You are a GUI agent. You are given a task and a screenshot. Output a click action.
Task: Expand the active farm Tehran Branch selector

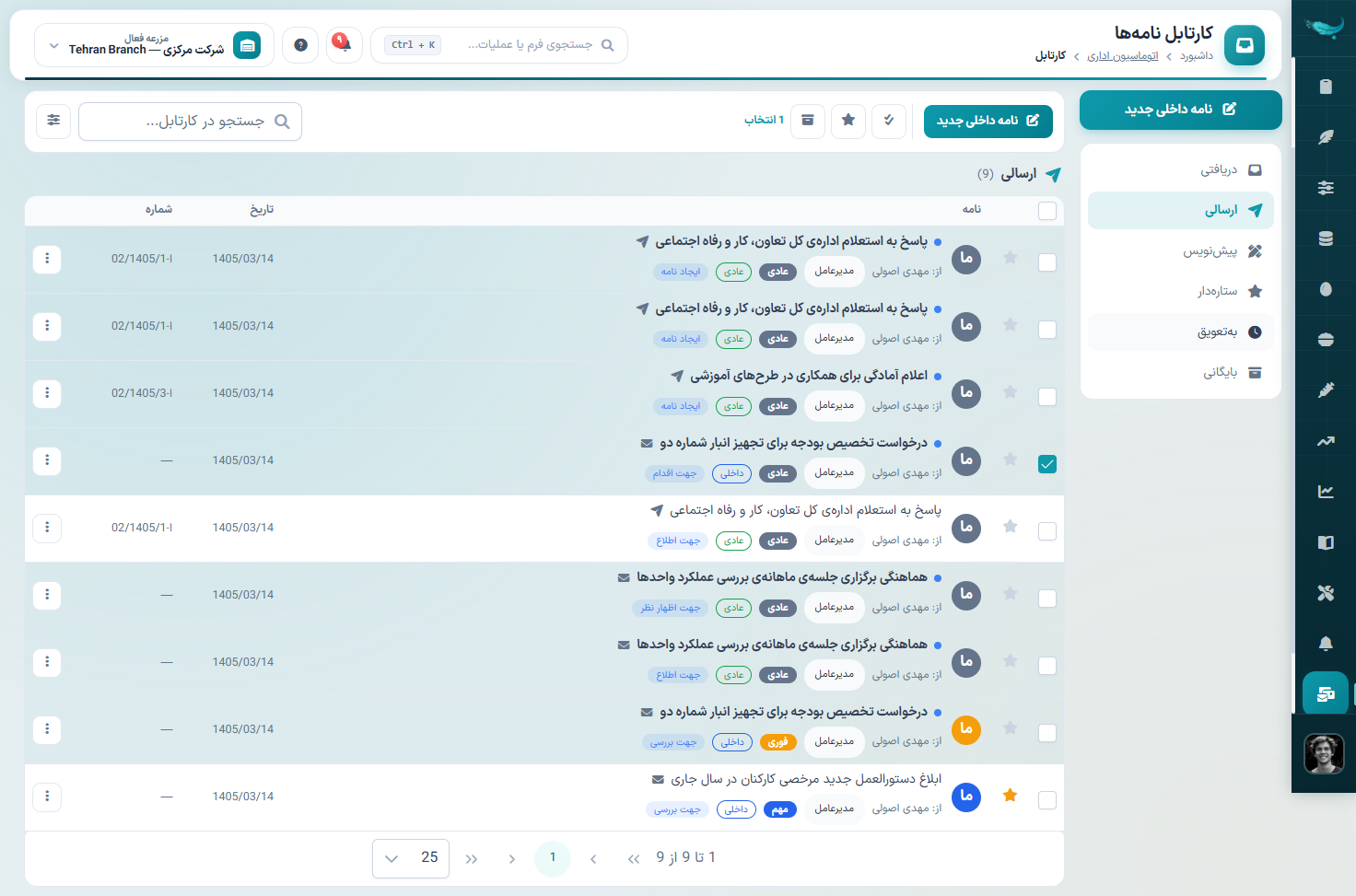point(154,45)
